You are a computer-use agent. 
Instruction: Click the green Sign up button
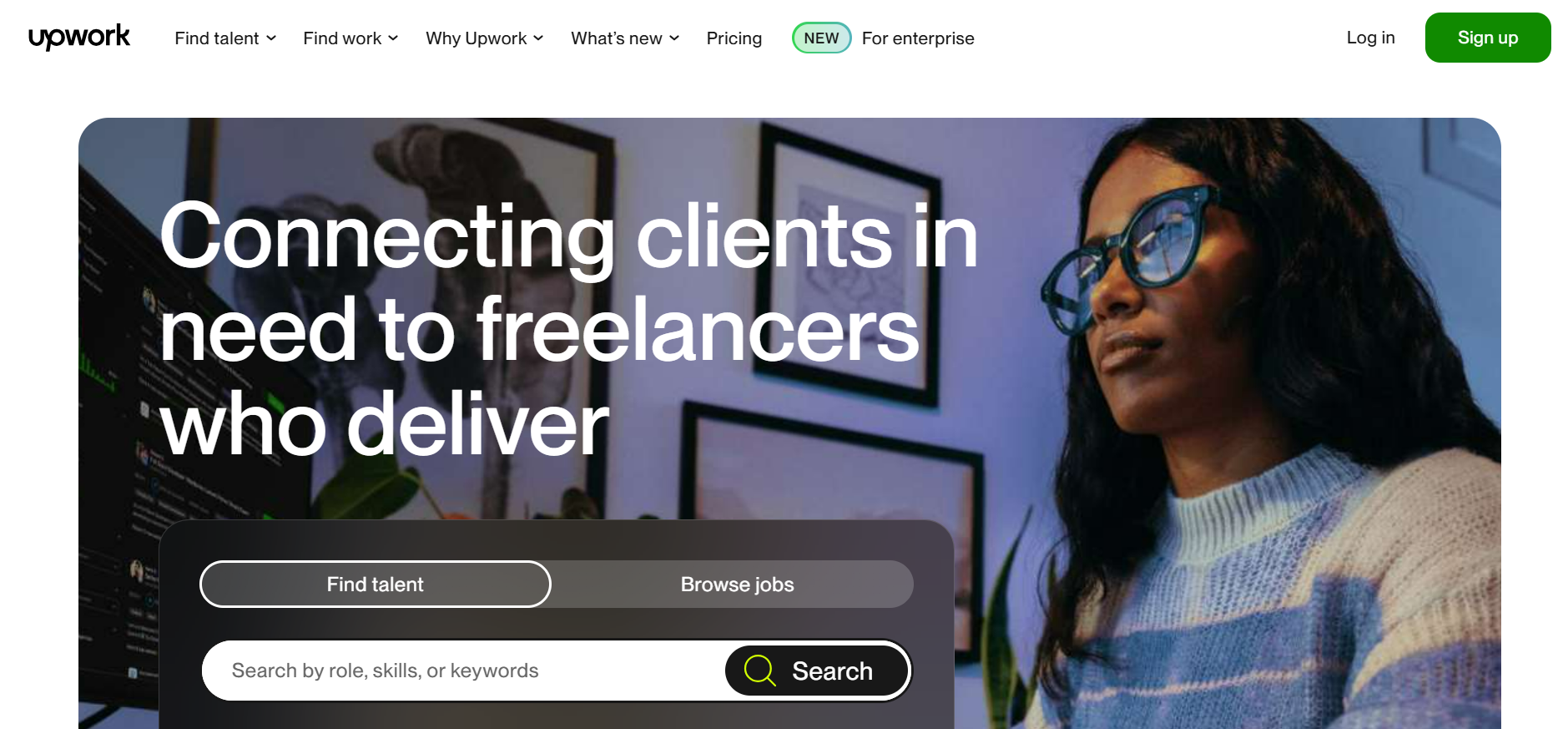(x=1488, y=38)
